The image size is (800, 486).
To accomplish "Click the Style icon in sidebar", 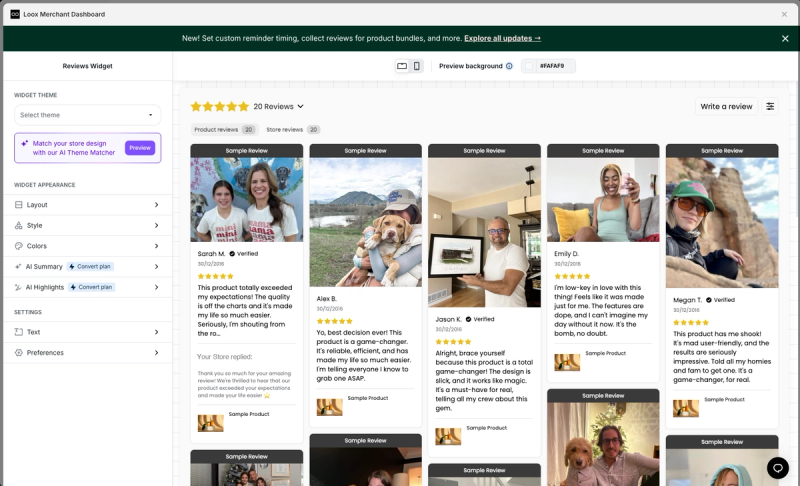I will tap(18, 225).
